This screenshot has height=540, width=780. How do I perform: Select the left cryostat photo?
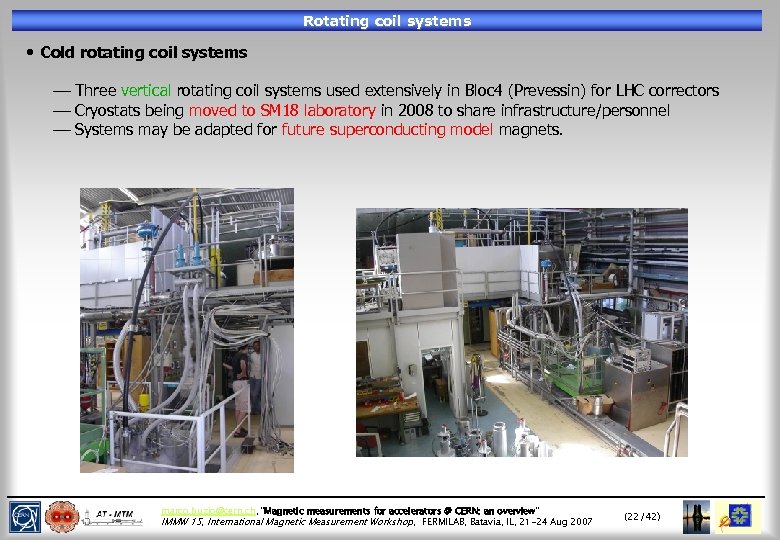pos(187,330)
